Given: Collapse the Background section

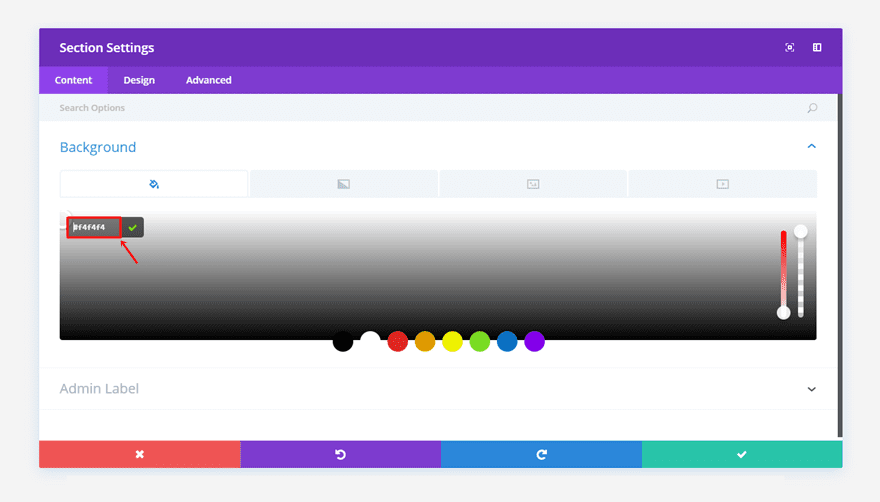Looking at the screenshot, I should [x=812, y=147].
